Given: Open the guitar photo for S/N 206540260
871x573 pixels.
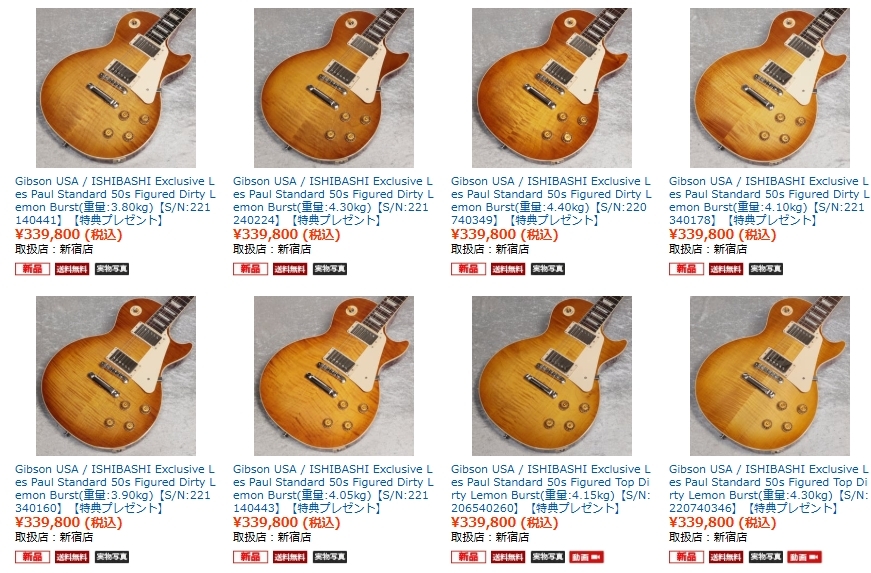Looking at the screenshot, I should (552, 376).
